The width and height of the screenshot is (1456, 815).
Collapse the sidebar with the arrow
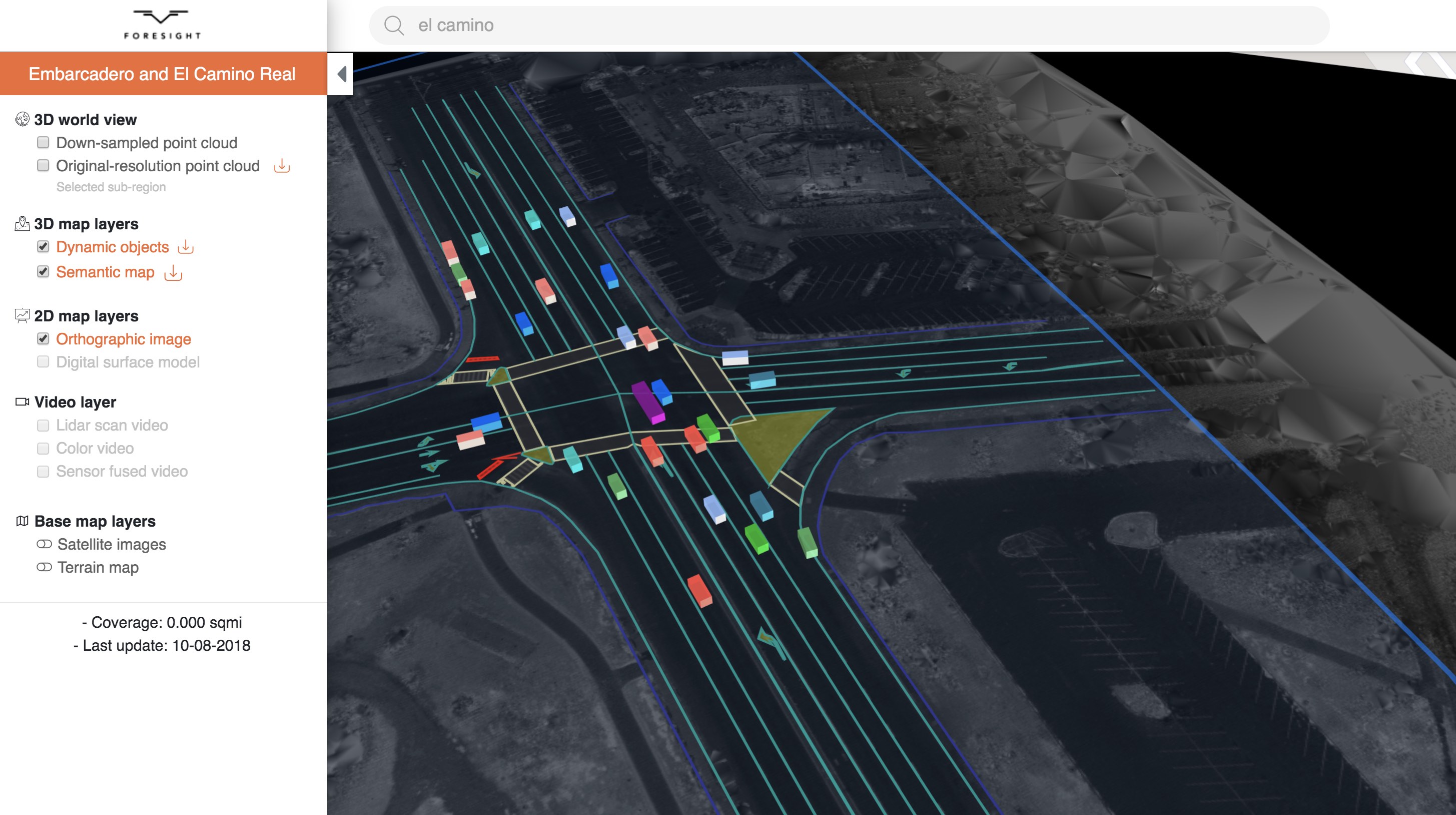click(x=341, y=74)
